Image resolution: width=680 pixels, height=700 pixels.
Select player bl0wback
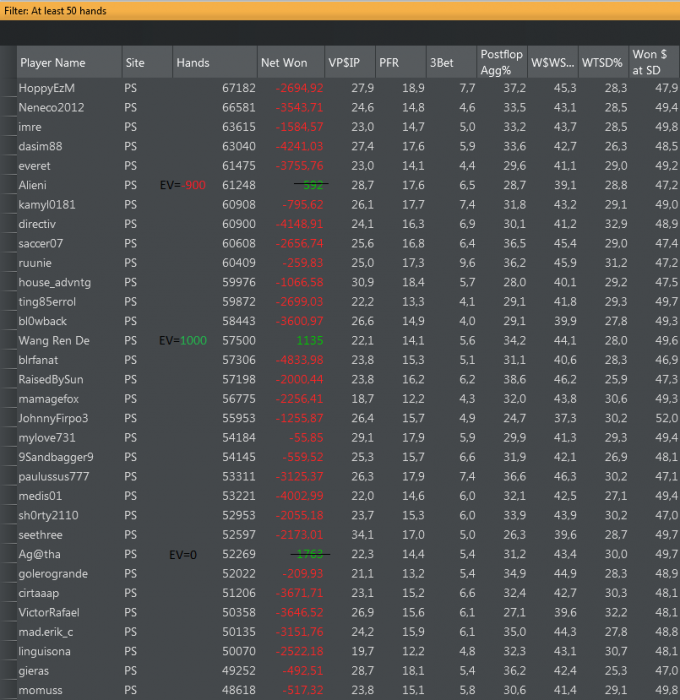42,321
